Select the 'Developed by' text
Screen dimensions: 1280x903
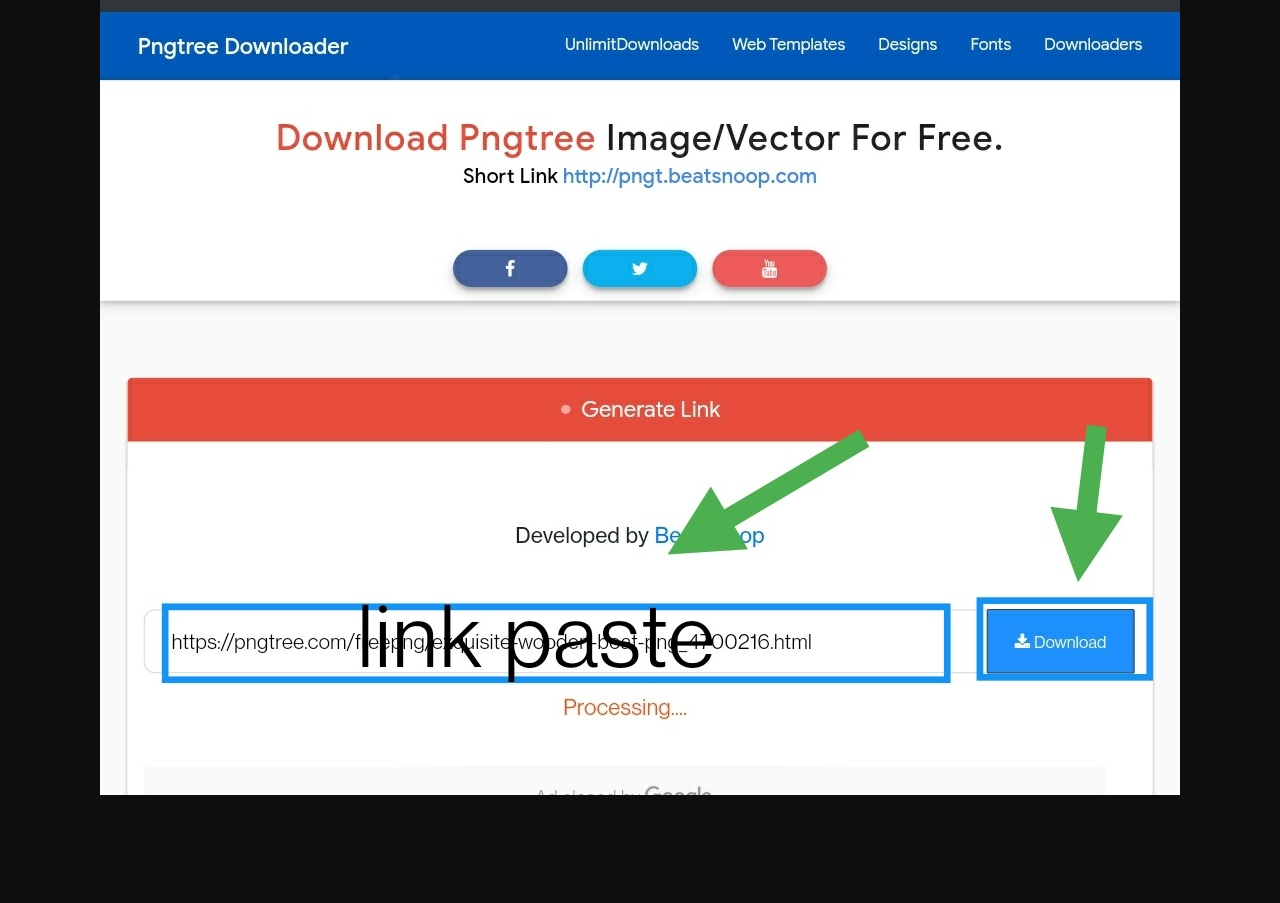(582, 536)
